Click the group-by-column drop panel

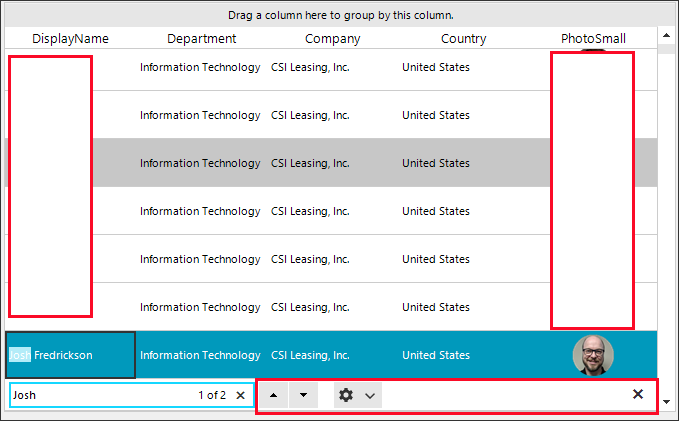[x=340, y=15]
